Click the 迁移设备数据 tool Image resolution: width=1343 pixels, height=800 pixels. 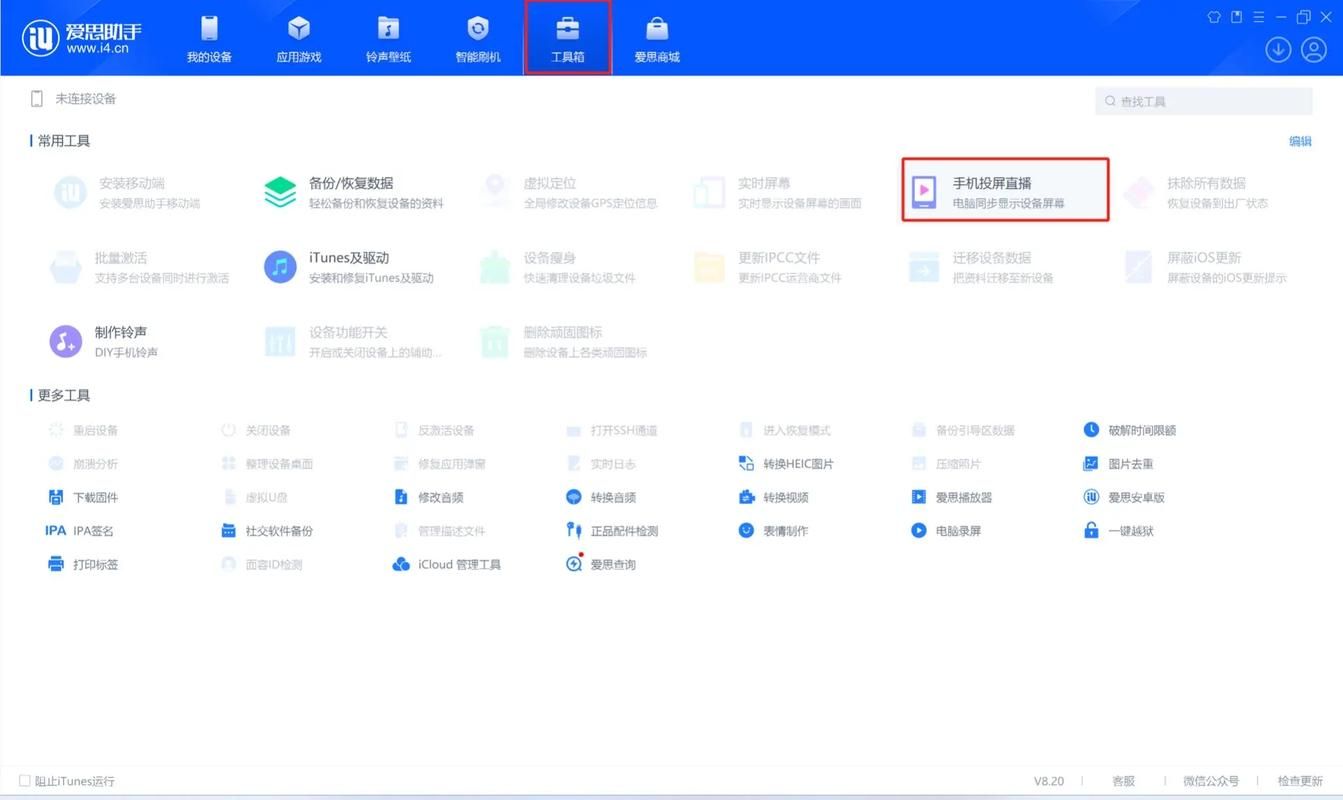coord(981,267)
